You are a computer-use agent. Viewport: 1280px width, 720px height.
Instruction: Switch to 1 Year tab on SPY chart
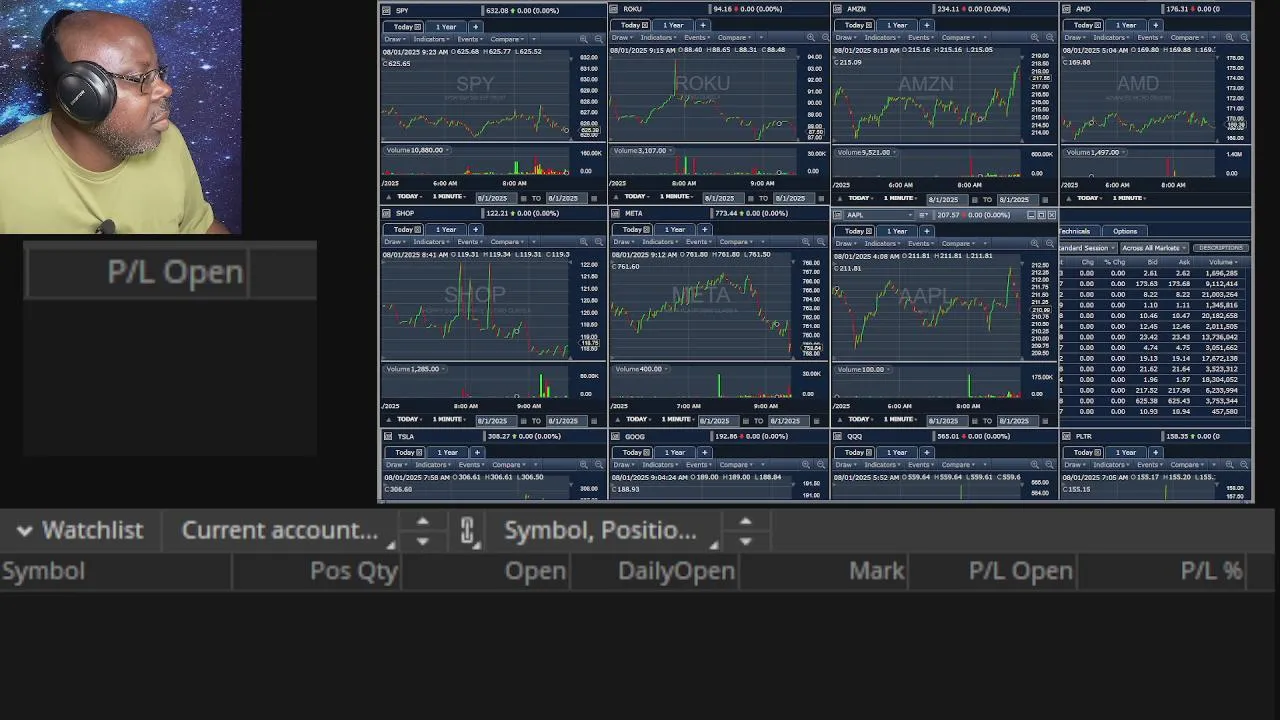click(x=447, y=26)
